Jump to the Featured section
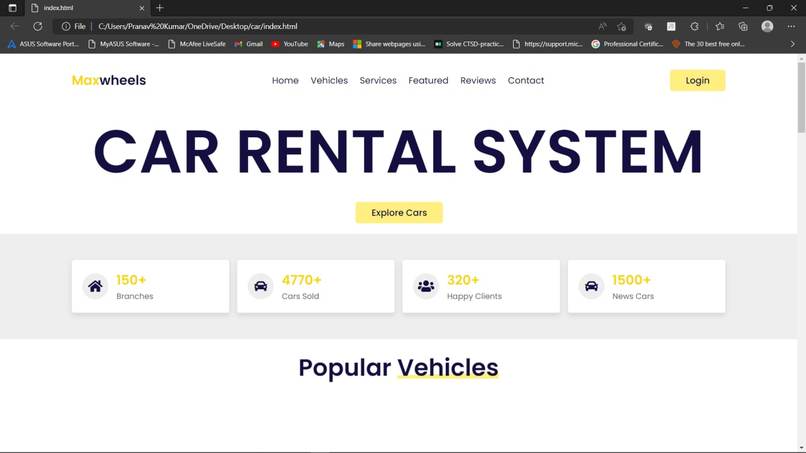This screenshot has height=453, width=806. click(x=428, y=80)
